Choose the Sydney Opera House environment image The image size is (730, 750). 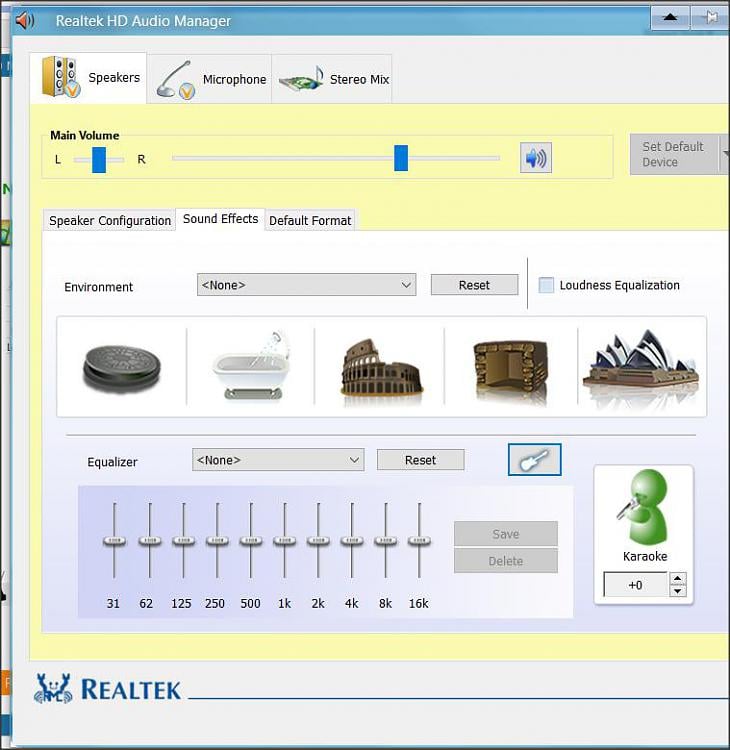click(642, 366)
